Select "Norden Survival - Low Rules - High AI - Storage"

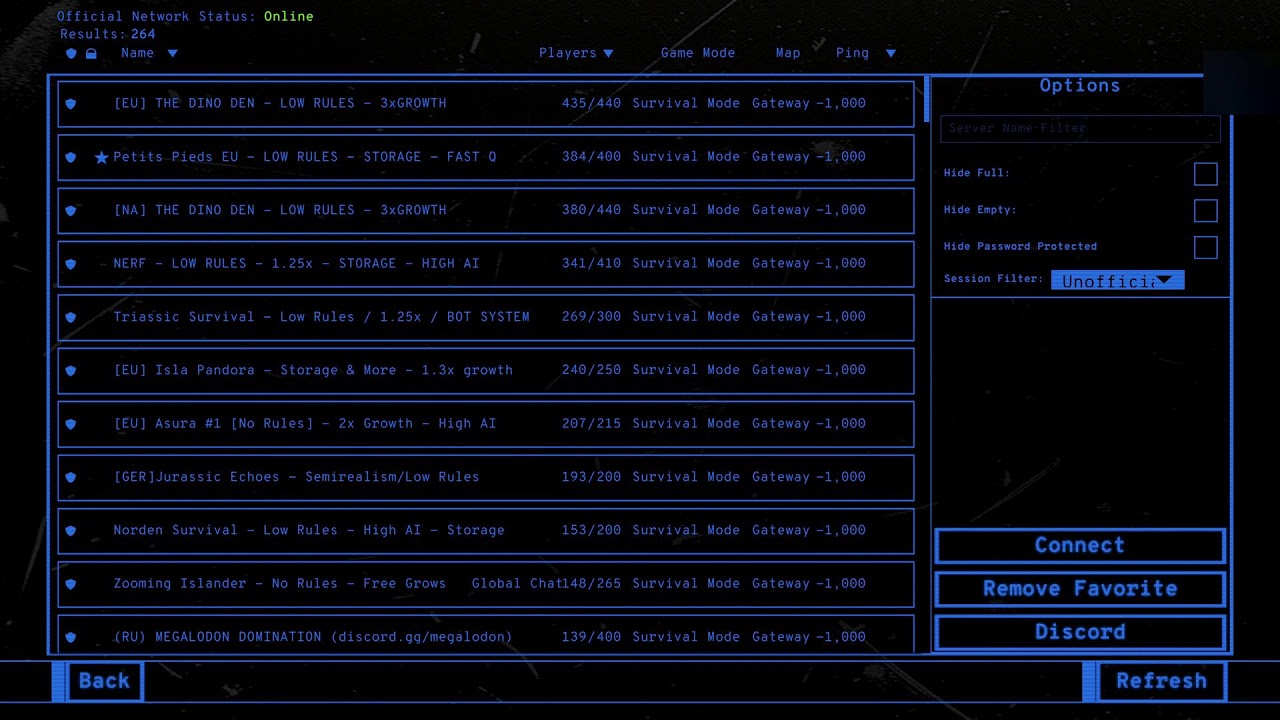tap(486, 531)
